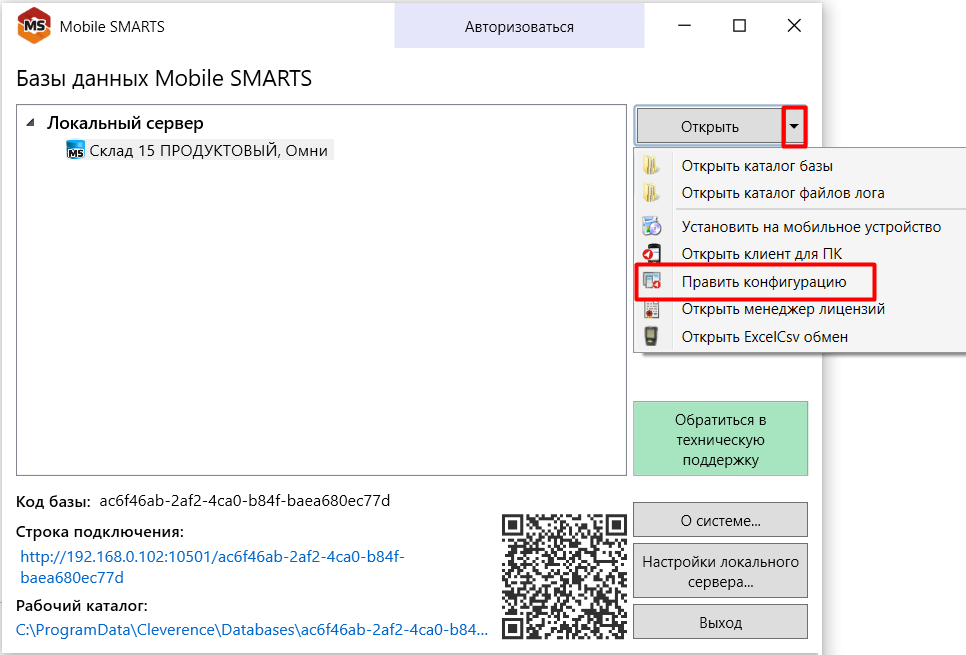
Task: Choose Открыть клиент для ПК
Action: click(x=761, y=254)
